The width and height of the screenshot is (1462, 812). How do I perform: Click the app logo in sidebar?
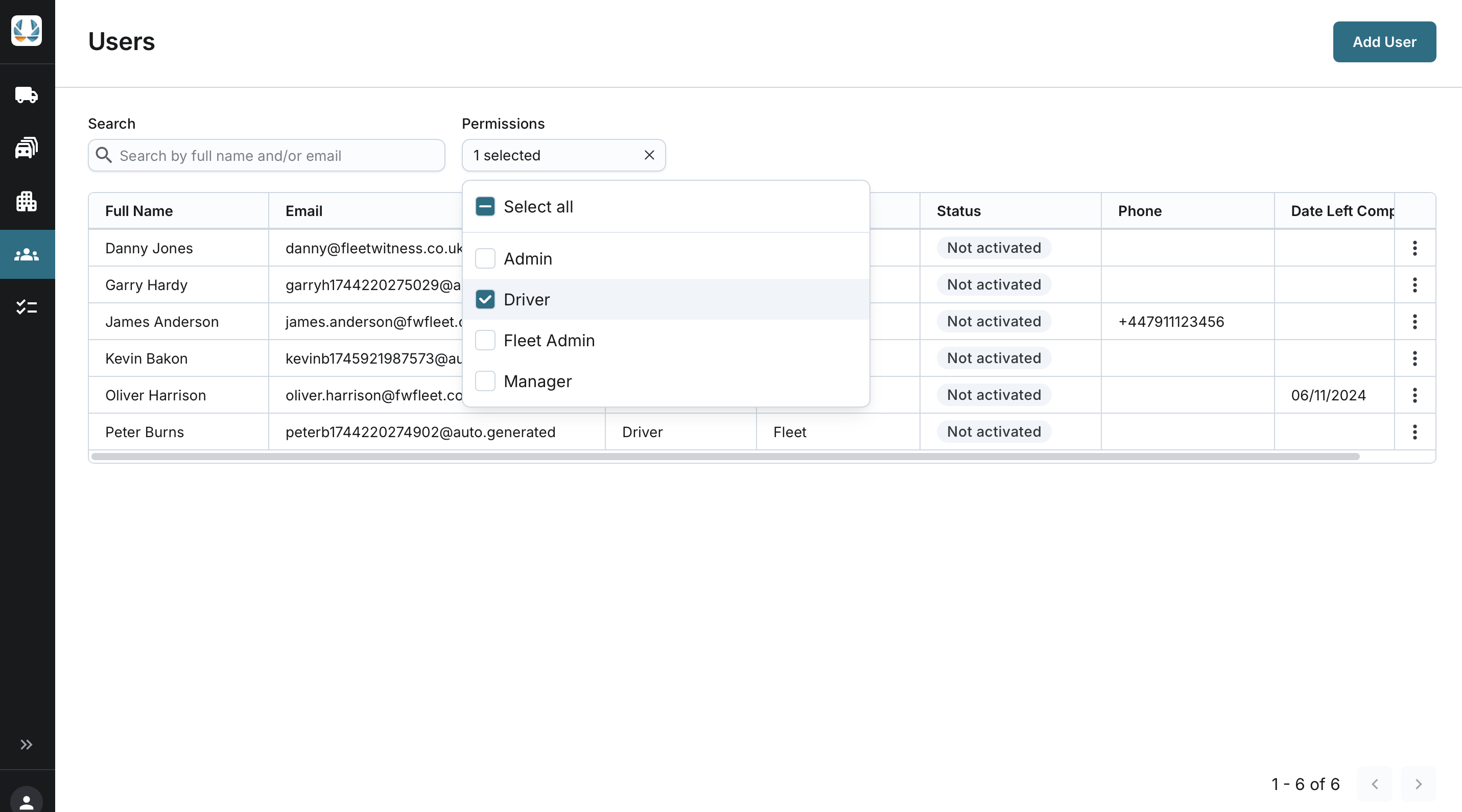(27, 31)
